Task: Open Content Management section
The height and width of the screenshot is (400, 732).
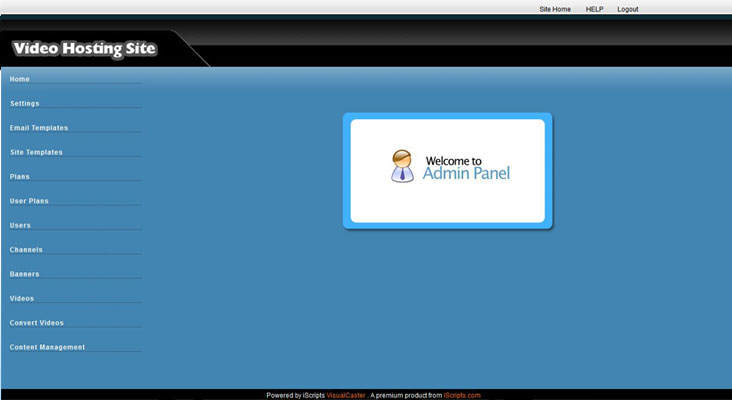Action: (x=47, y=347)
